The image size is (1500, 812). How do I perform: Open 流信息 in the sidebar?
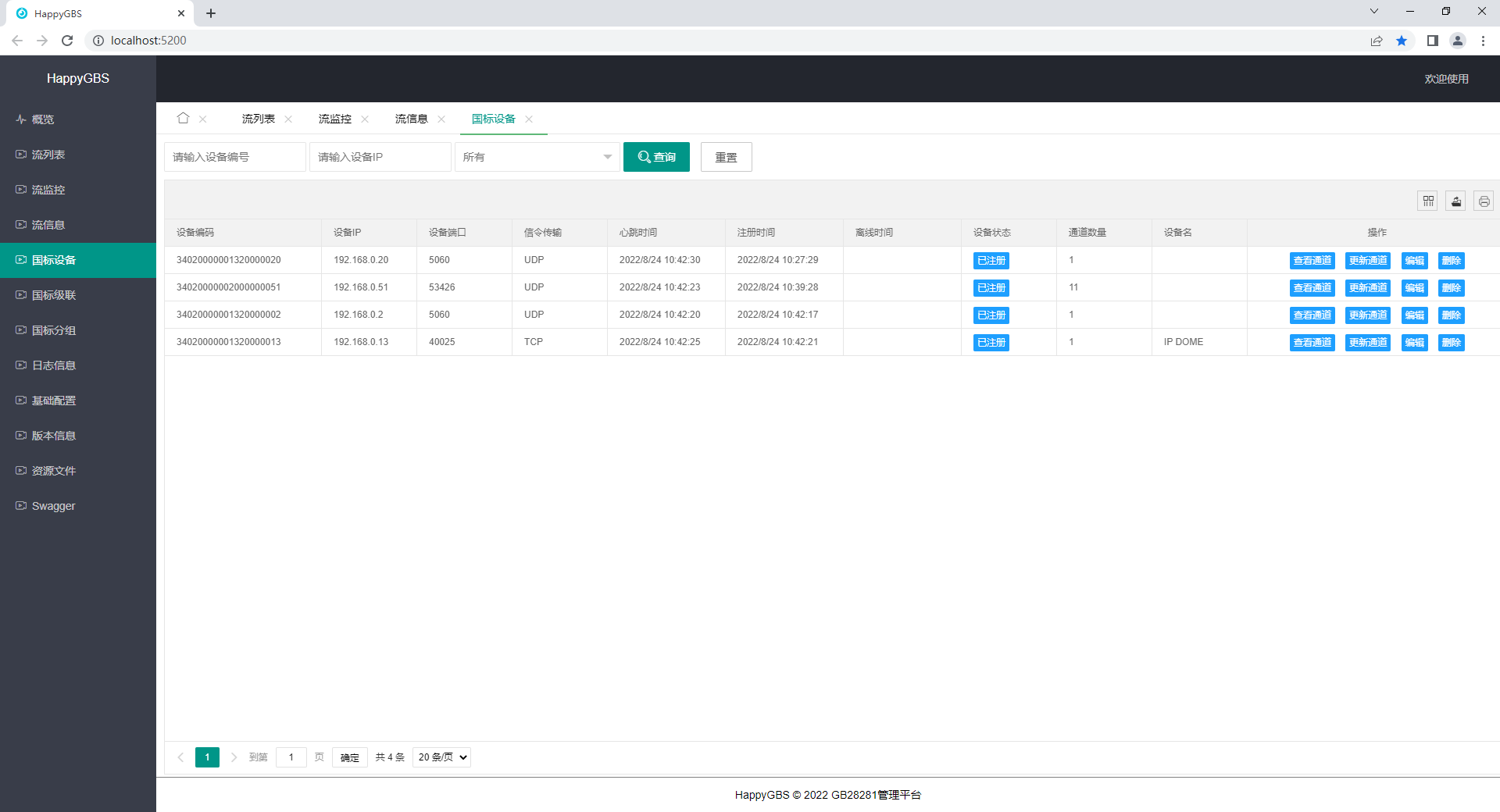pos(78,225)
